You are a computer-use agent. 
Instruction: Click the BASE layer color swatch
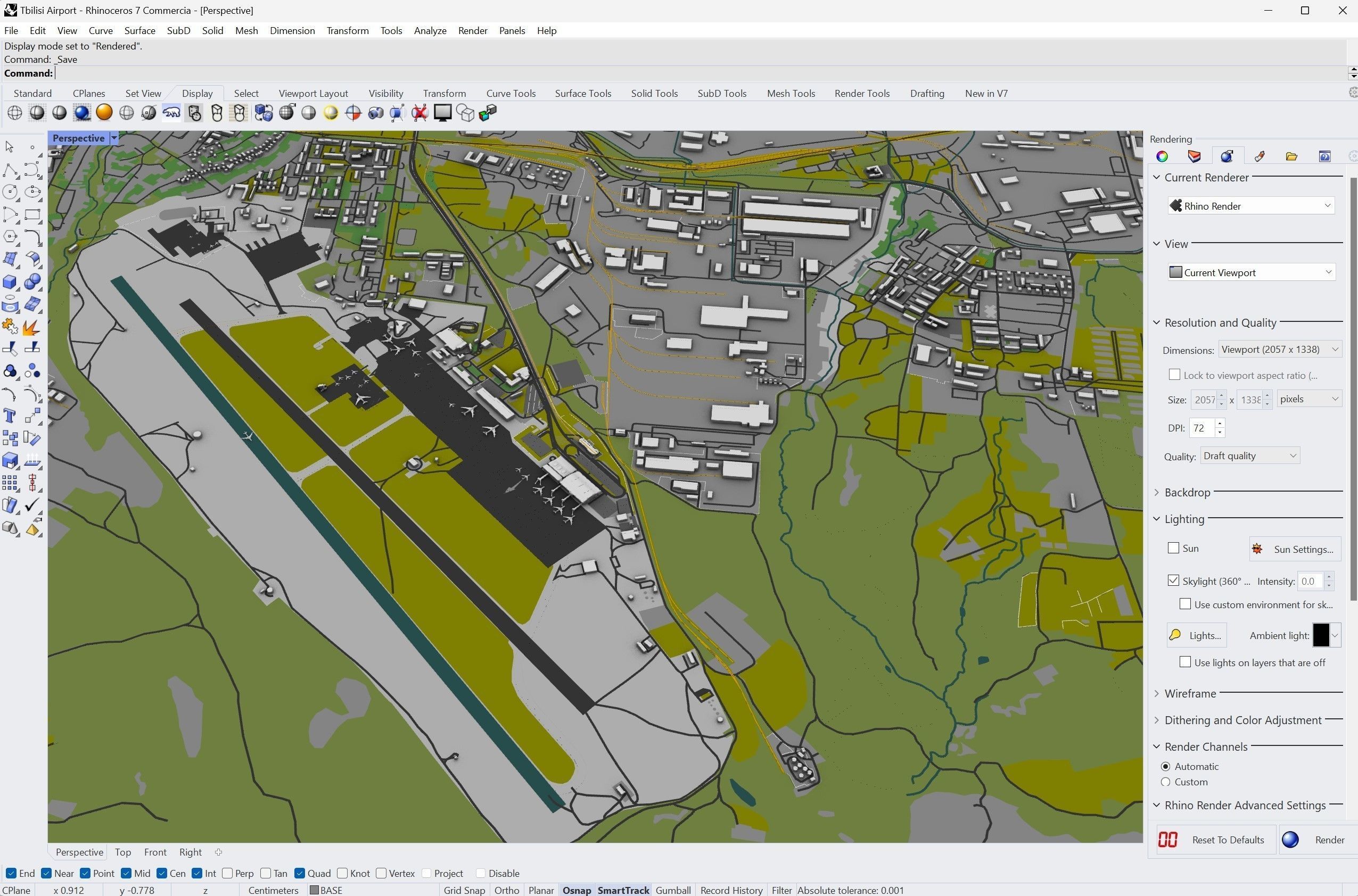coord(314,890)
